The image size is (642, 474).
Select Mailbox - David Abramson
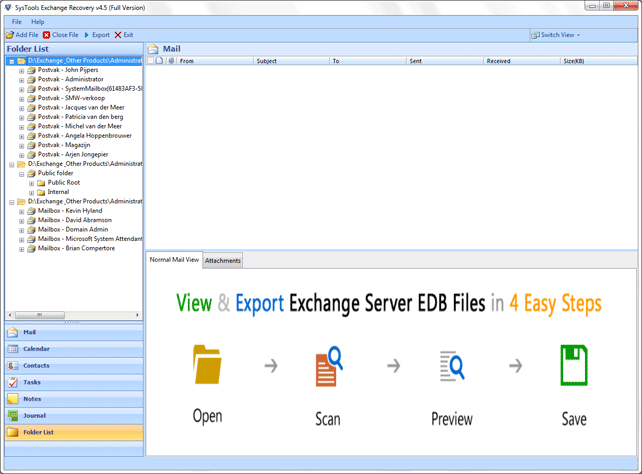coord(75,220)
